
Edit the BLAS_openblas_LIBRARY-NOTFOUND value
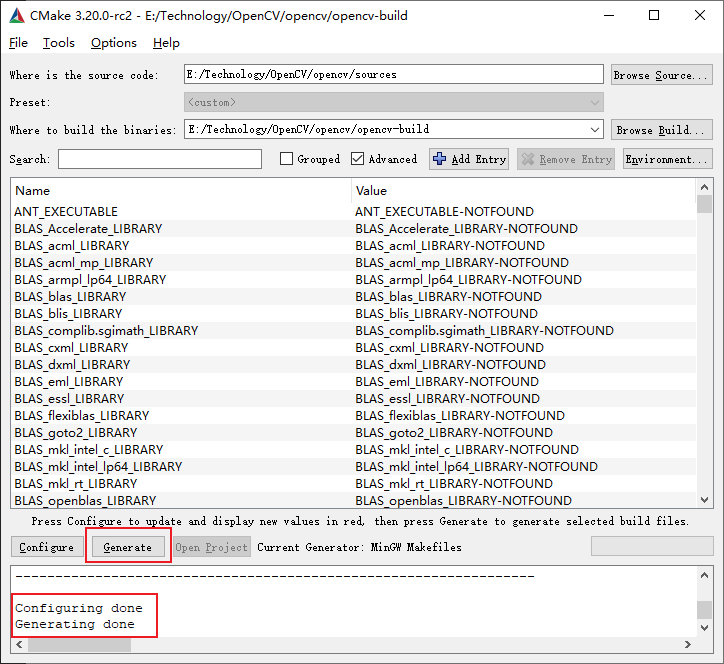(x=464, y=501)
